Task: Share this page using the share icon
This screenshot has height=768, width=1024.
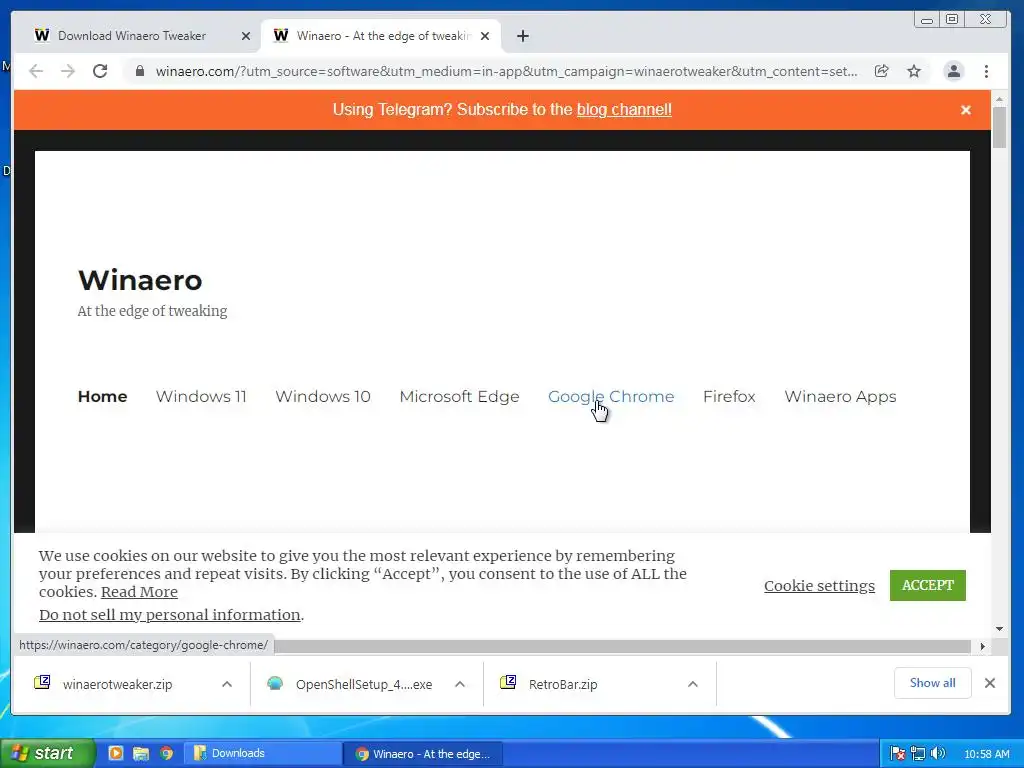Action: pos(882,71)
